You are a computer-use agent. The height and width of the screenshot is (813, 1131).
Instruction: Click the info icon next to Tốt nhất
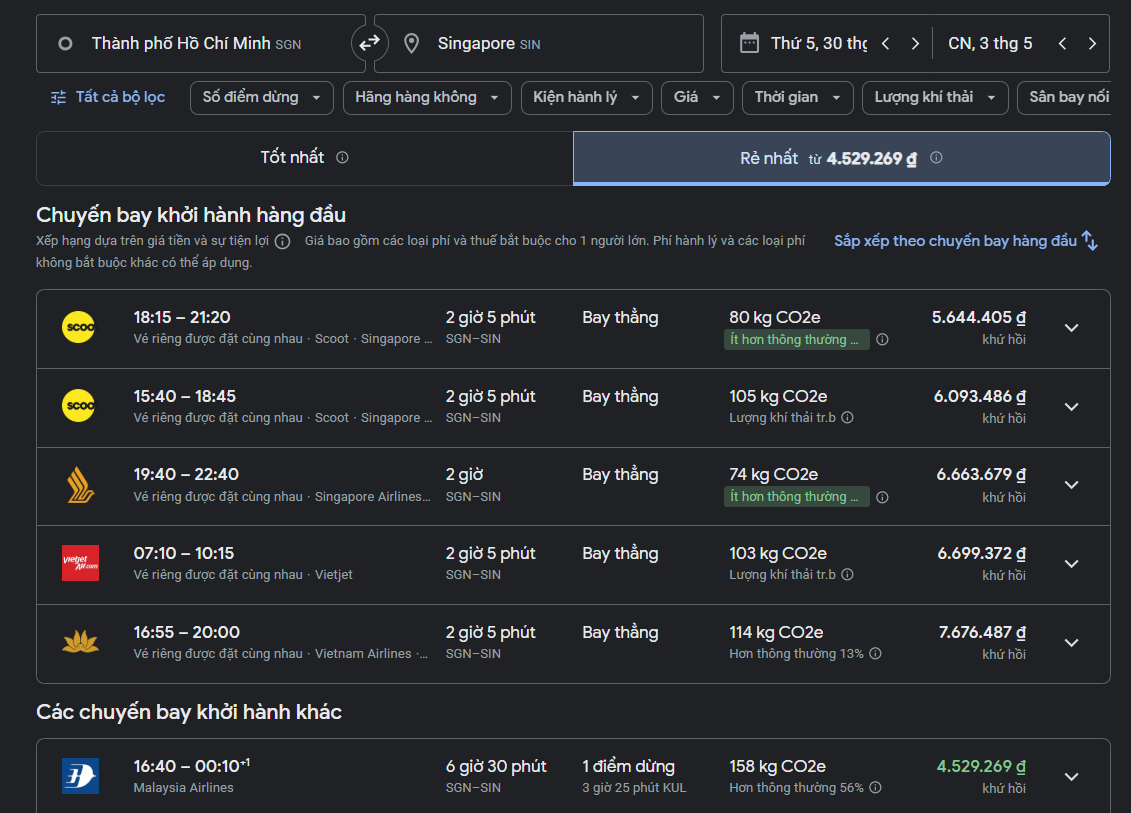(342, 158)
